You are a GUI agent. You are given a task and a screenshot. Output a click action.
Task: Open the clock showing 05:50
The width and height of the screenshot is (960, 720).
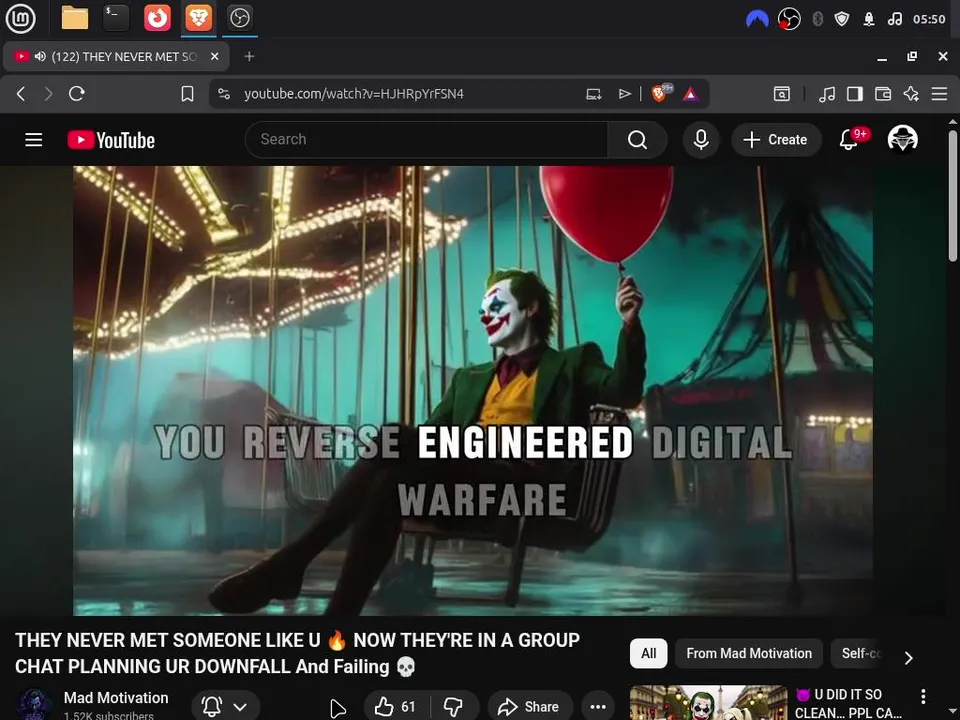point(929,19)
